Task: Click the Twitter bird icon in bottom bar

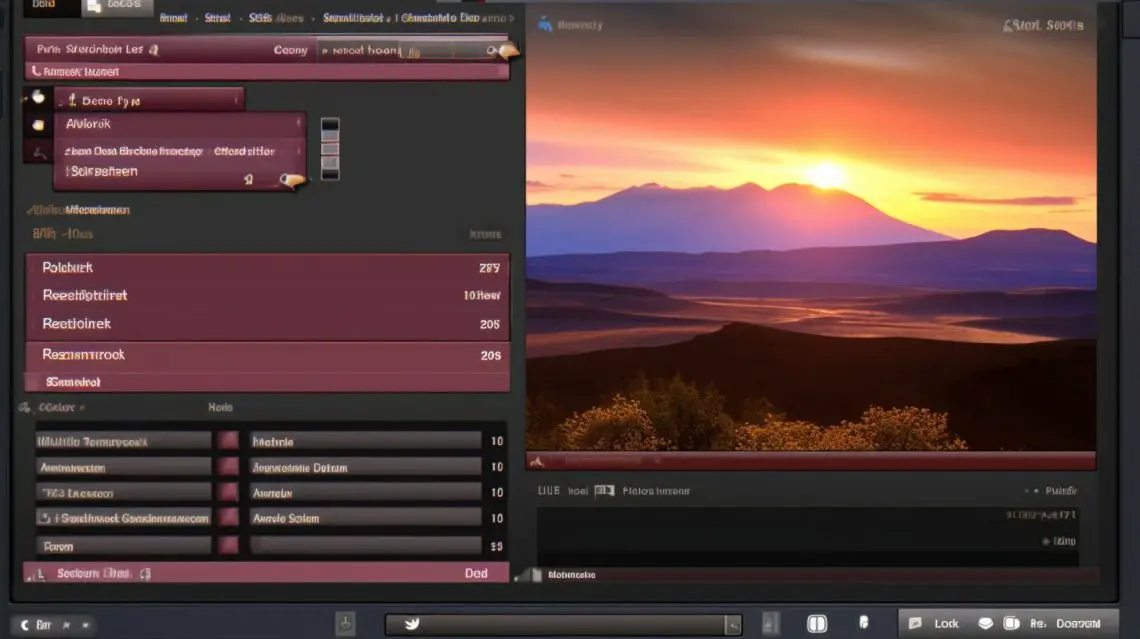Action: 411,624
